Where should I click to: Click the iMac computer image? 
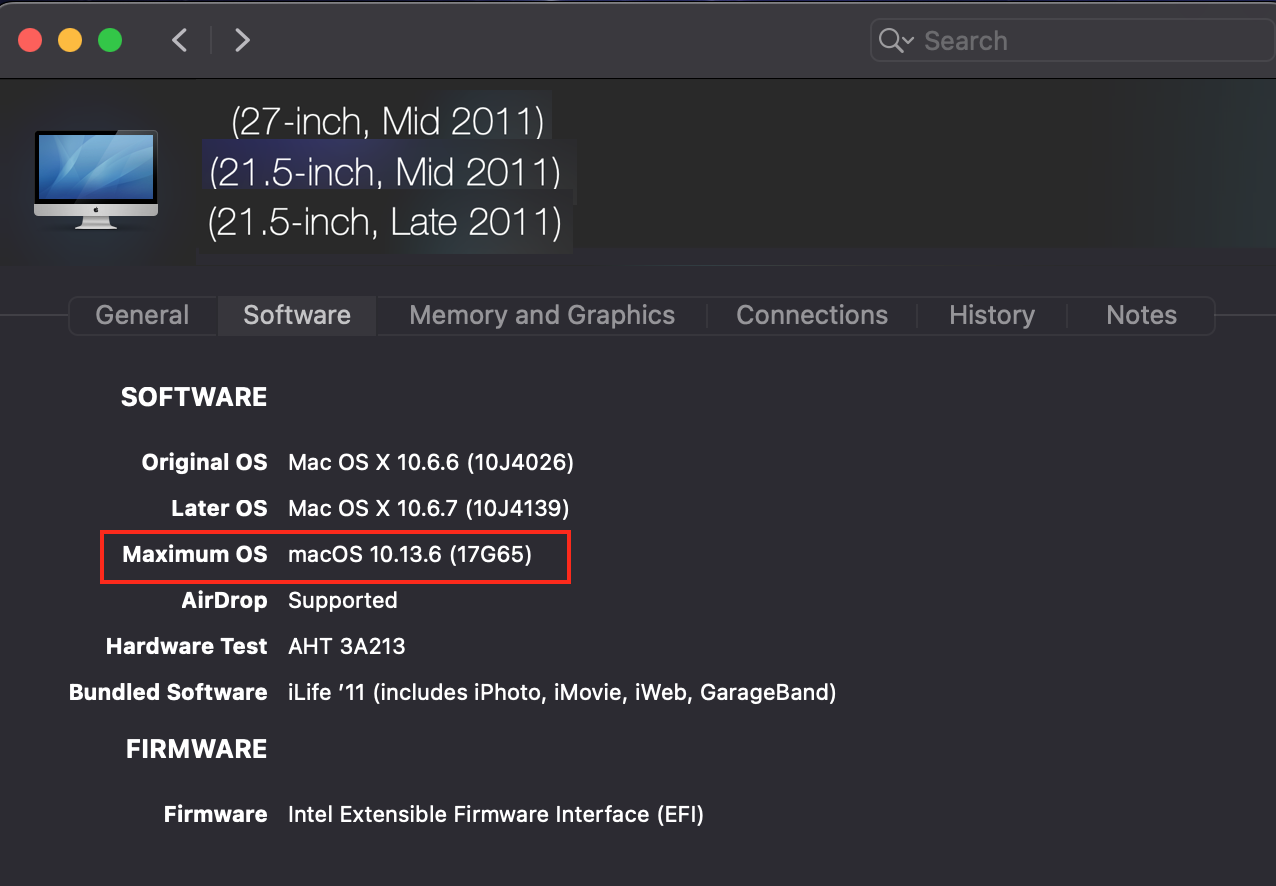96,179
